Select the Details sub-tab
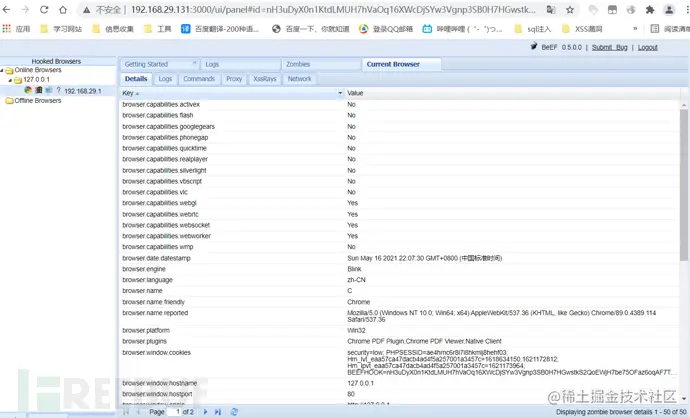The image size is (690, 418). tap(136, 79)
